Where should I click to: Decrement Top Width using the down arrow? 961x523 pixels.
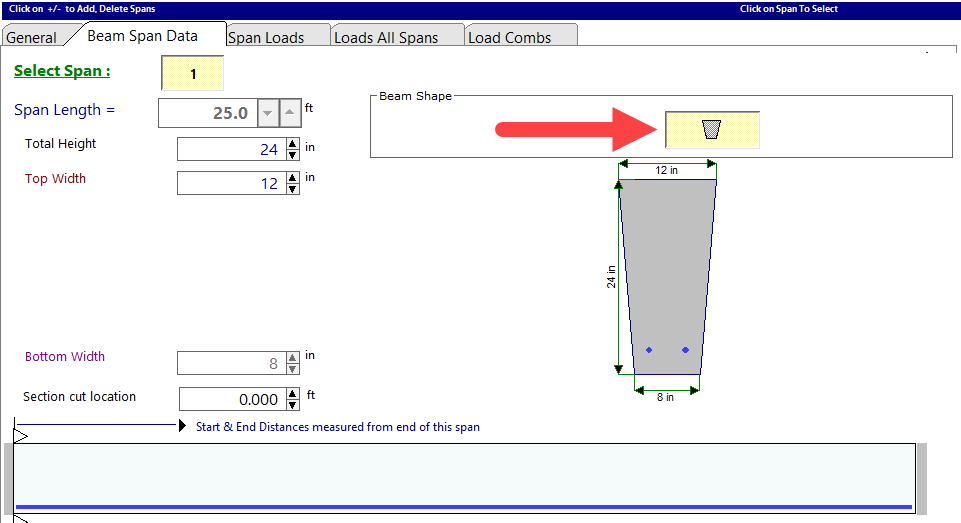click(x=292, y=188)
